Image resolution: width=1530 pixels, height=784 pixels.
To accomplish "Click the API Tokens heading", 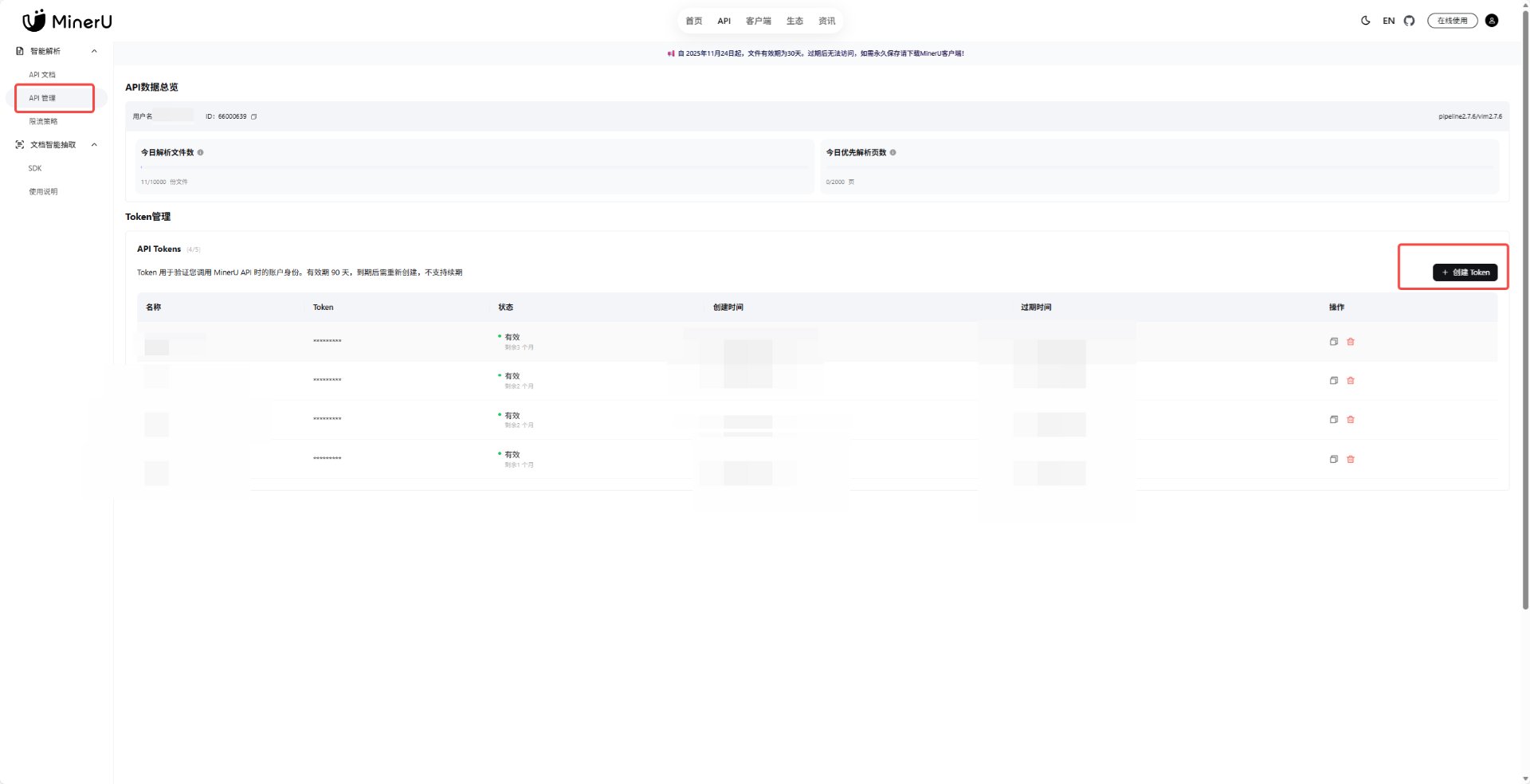I will [159, 249].
